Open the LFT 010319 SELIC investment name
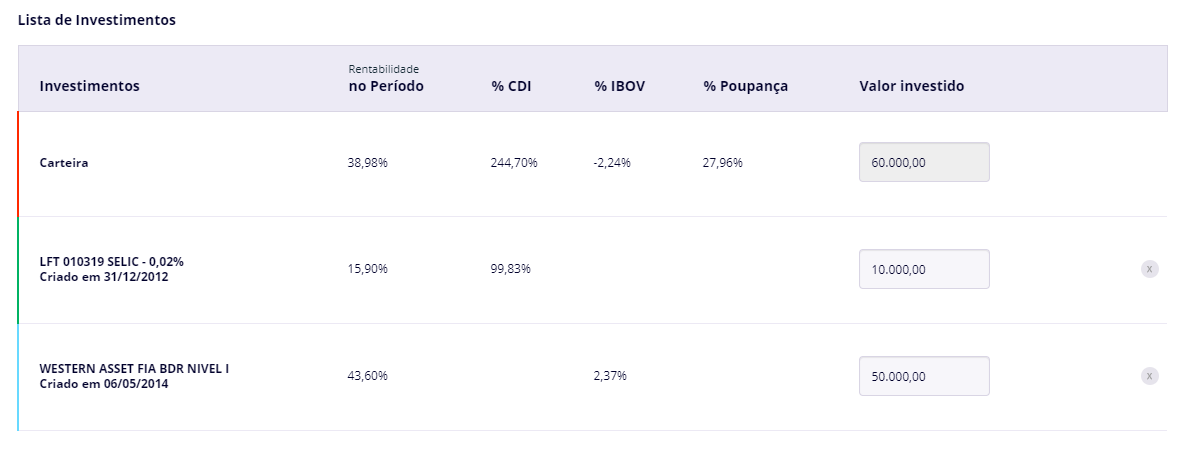Screen dimensions: 1184x449 [x=111, y=262]
